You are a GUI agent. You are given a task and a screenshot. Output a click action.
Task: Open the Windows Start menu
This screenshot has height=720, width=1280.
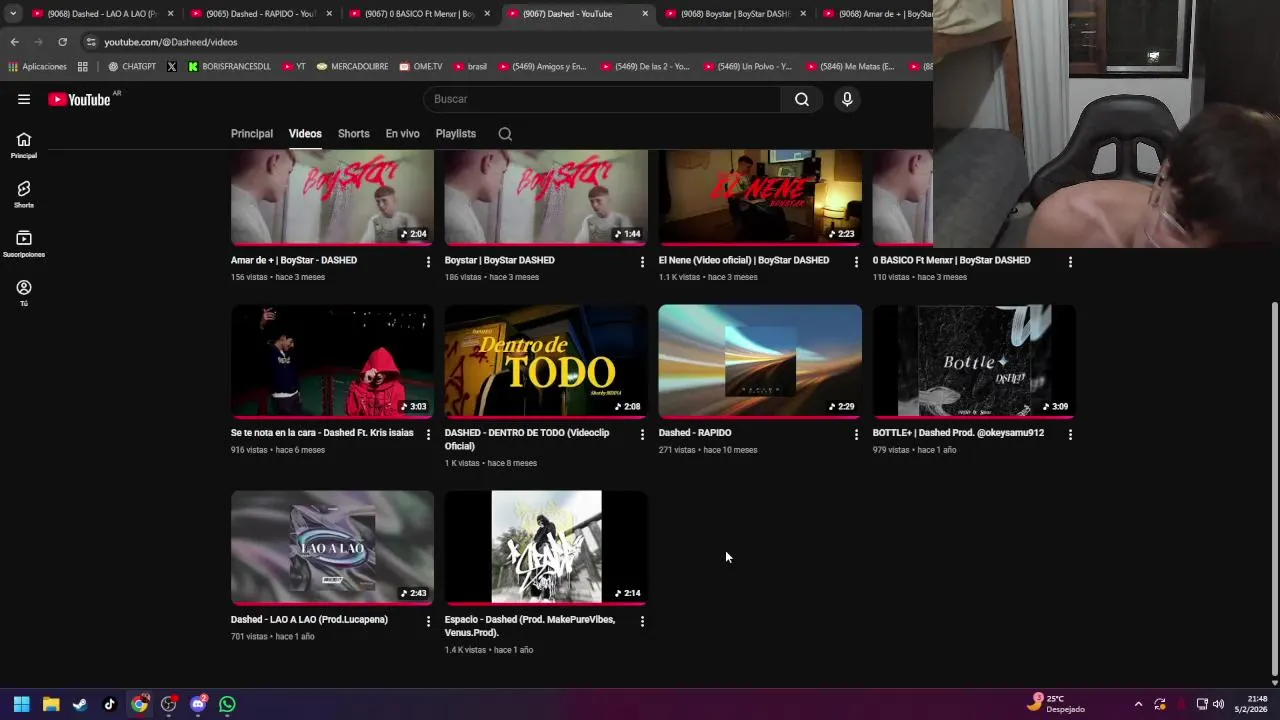[21, 704]
